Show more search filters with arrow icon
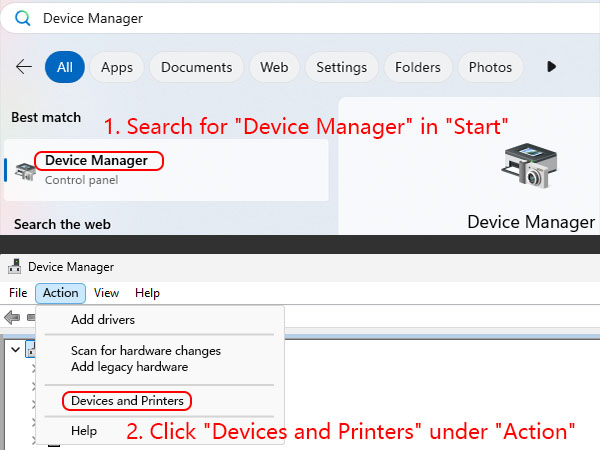600x450 pixels. pos(551,67)
